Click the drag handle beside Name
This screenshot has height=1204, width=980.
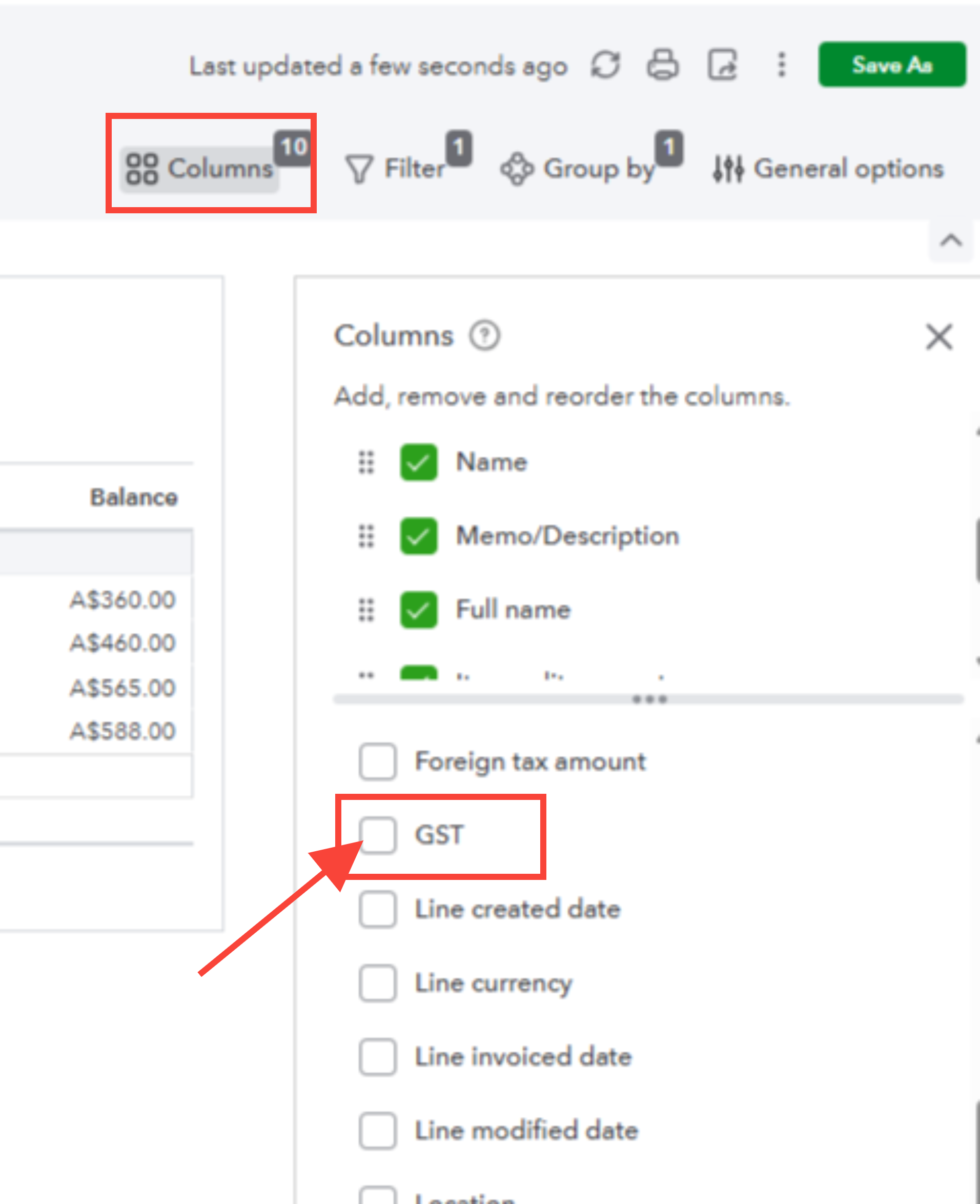(x=366, y=463)
